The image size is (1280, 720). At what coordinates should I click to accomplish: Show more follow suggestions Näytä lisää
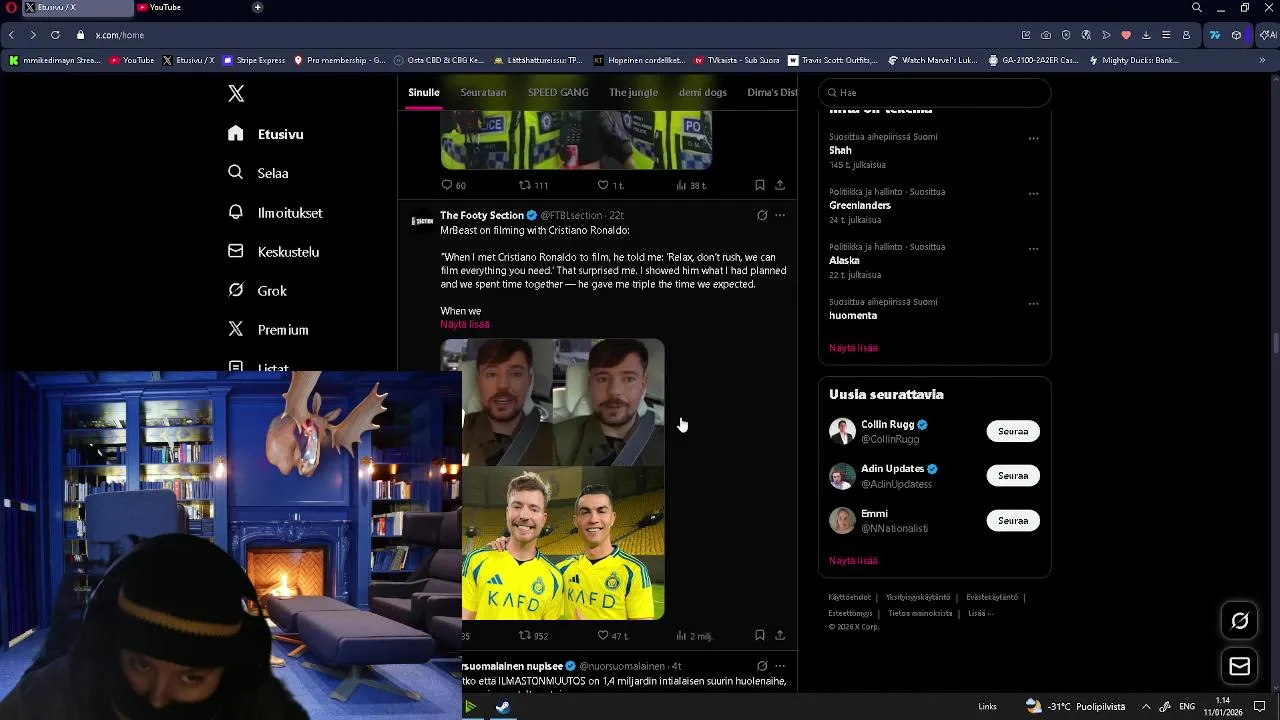point(853,561)
